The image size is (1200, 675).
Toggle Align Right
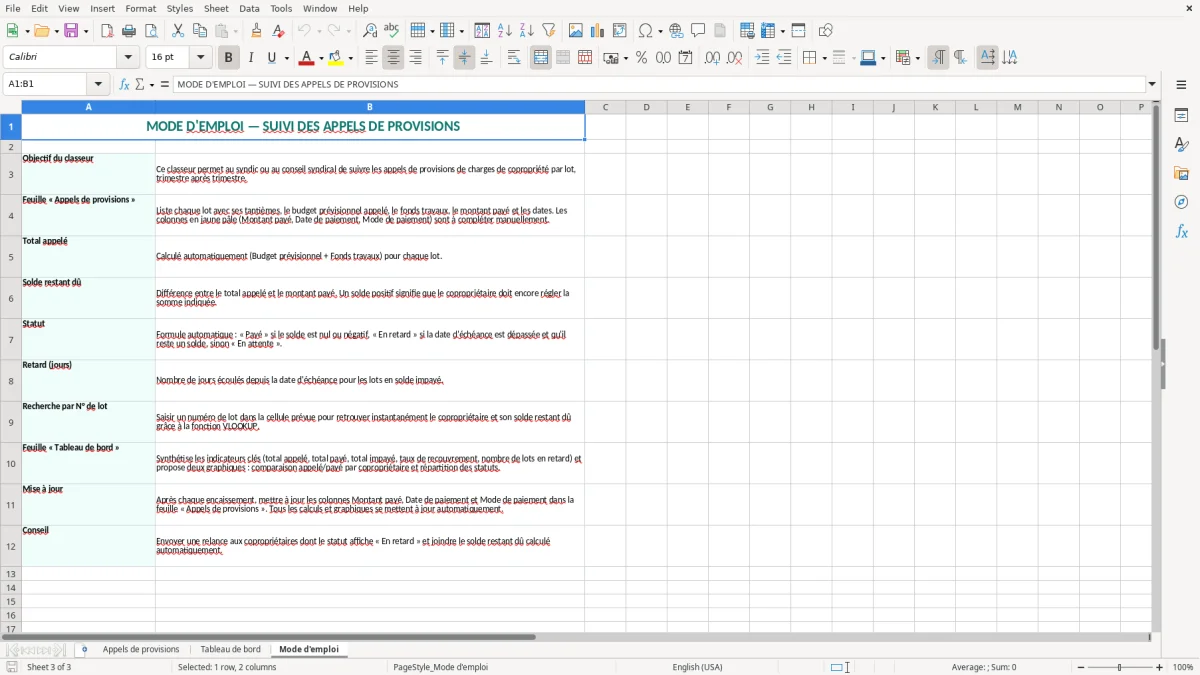pyautogui.click(x=415, y=58)
